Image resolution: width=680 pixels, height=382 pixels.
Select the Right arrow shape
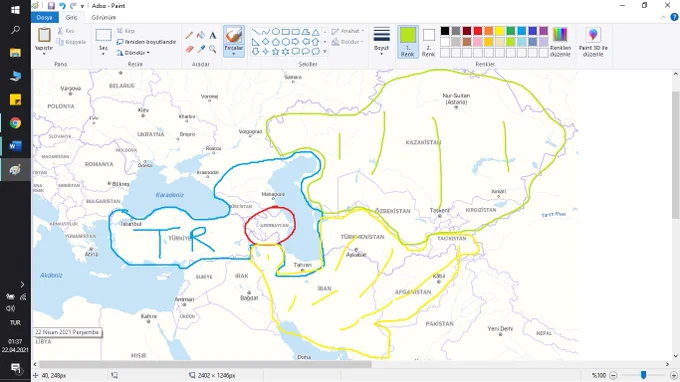tap(296, 42)
